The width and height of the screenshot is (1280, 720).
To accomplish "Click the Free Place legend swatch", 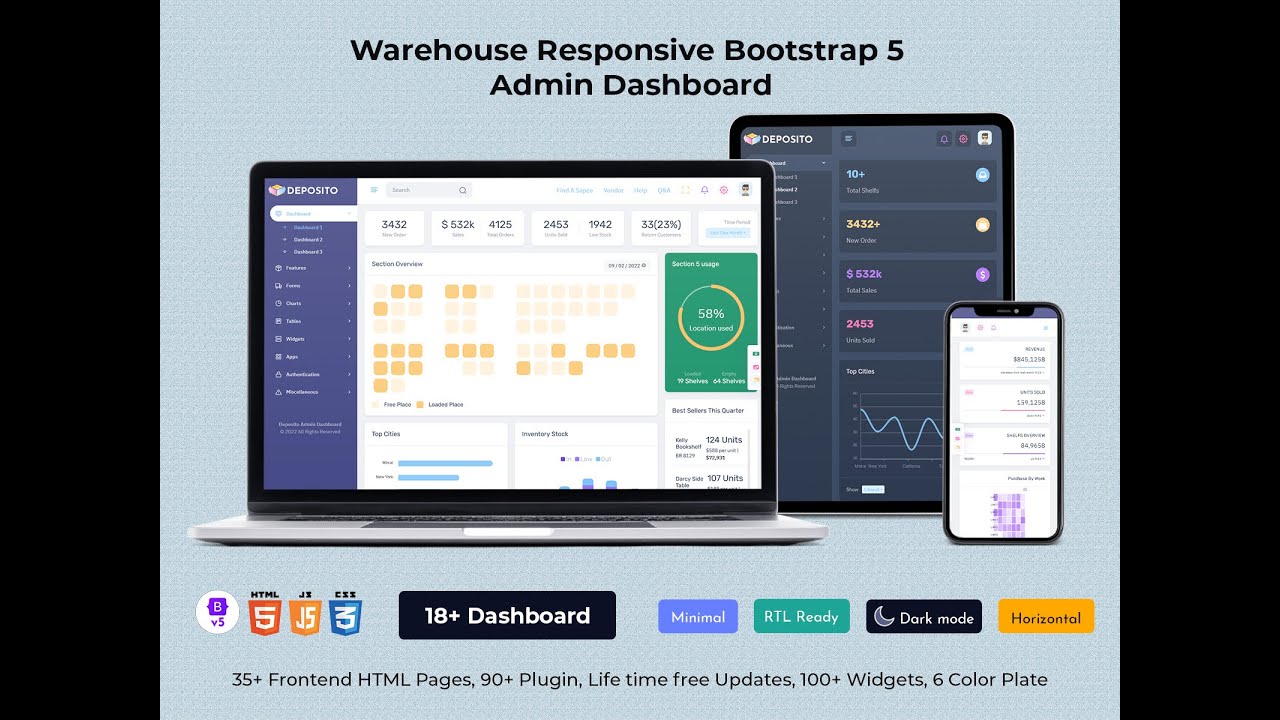I will tap(376, 405).
